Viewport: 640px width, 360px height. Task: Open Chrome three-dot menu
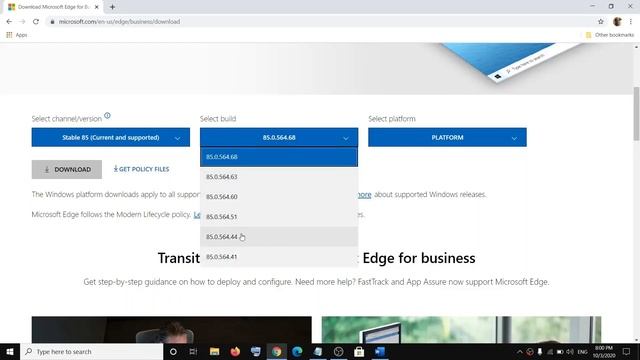tap(631, 22)
